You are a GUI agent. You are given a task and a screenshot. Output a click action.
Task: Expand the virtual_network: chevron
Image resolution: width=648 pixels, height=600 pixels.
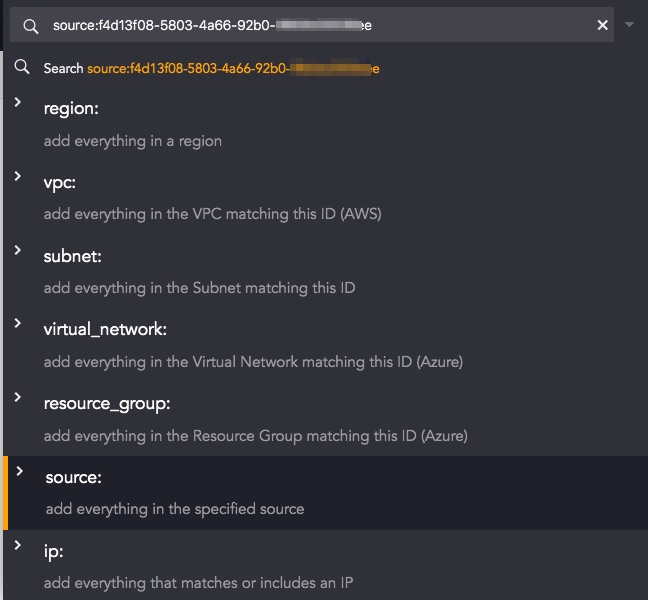click(18, 323)
